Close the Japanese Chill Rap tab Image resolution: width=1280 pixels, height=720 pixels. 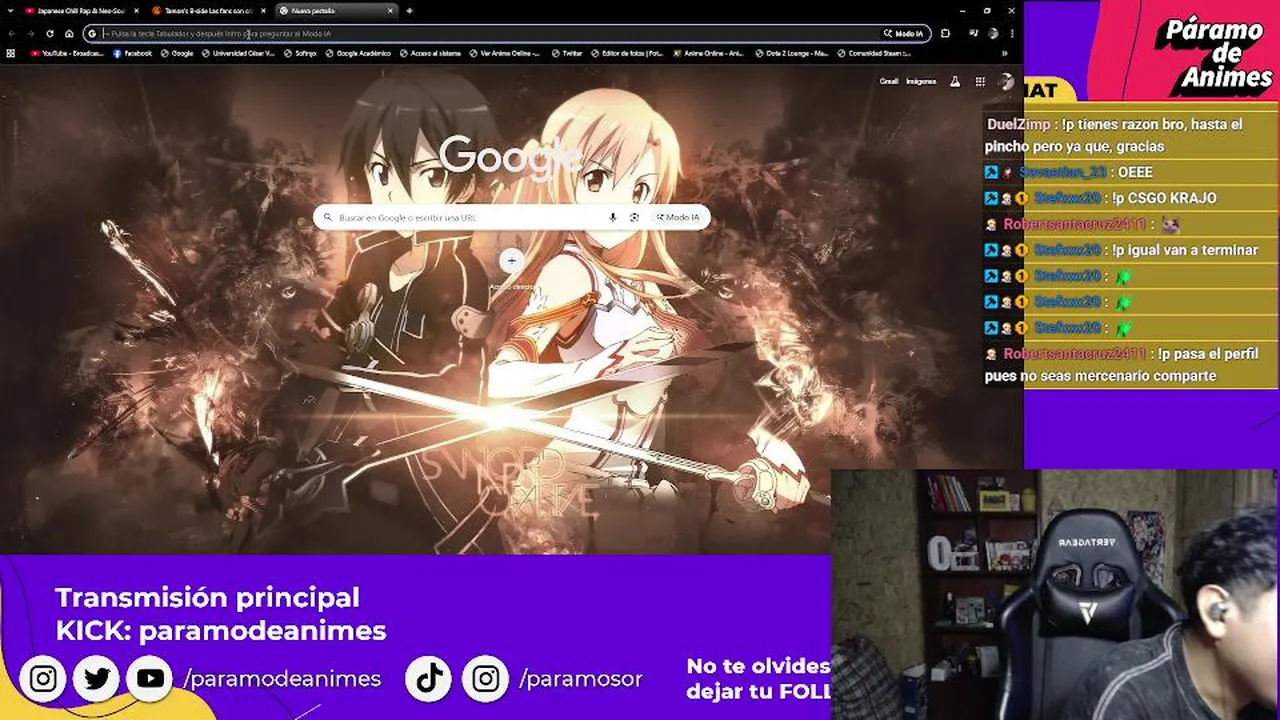point(135,10)
